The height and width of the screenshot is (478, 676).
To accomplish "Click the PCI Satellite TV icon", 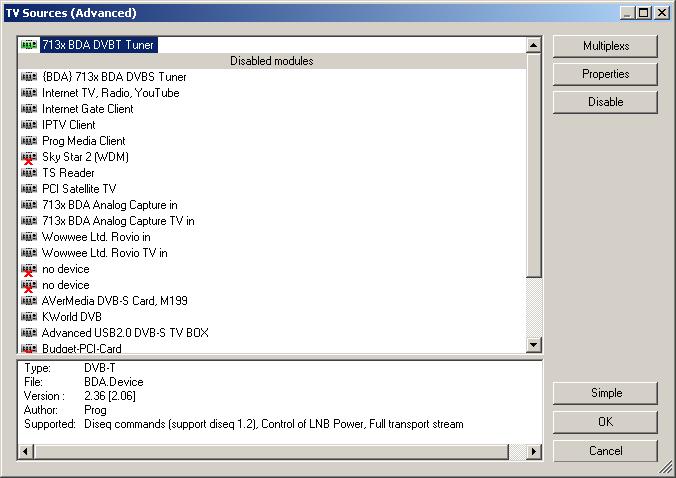I will tap(28, 189).
